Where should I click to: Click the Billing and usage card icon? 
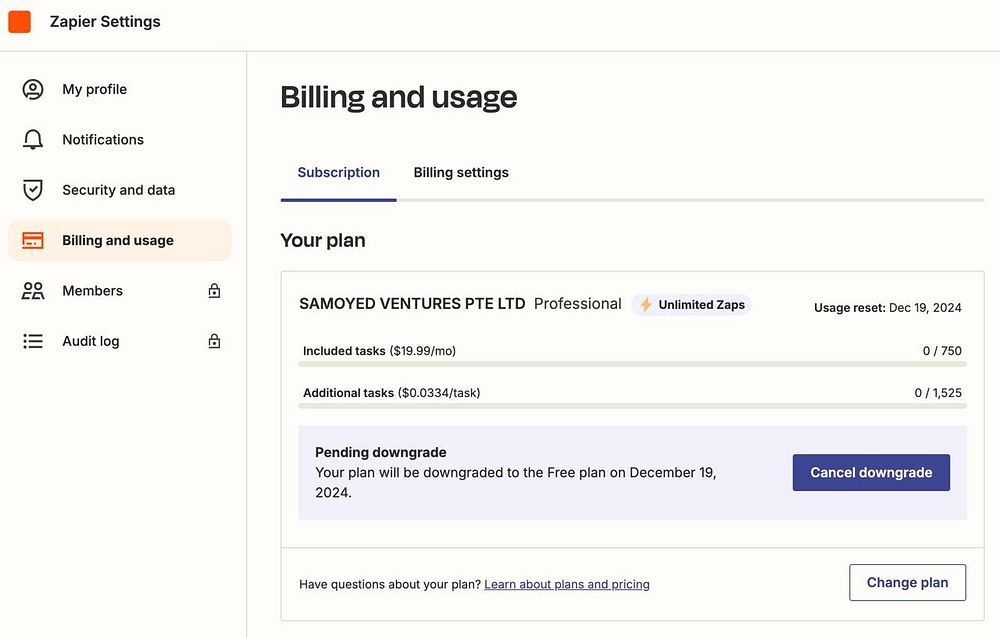pos(33,240)
